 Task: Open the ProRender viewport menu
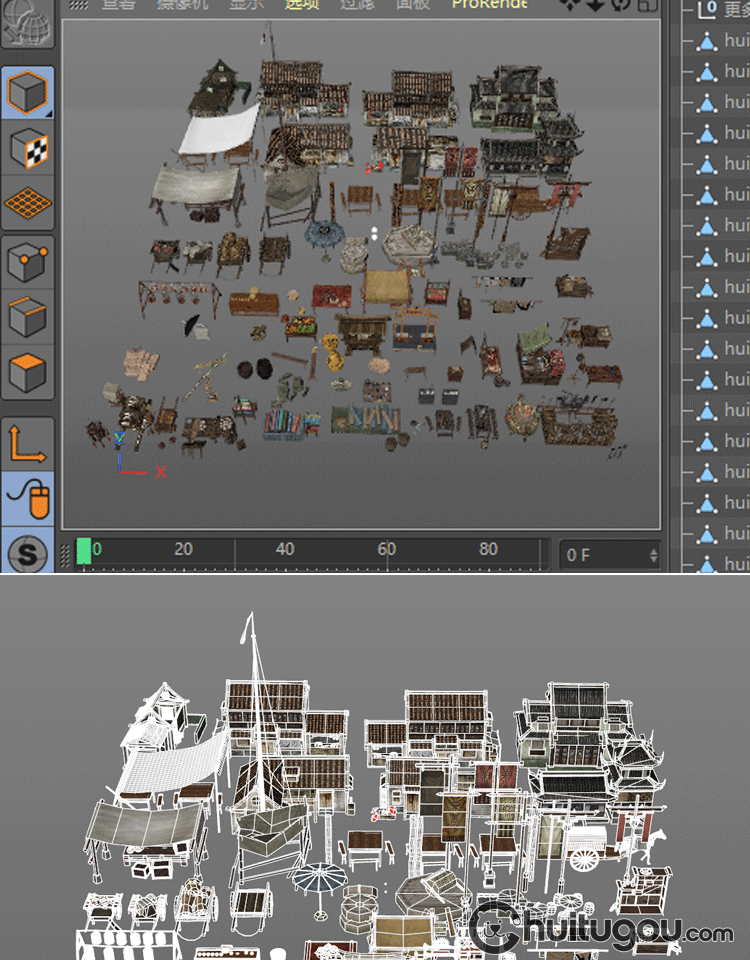point(489,5)
